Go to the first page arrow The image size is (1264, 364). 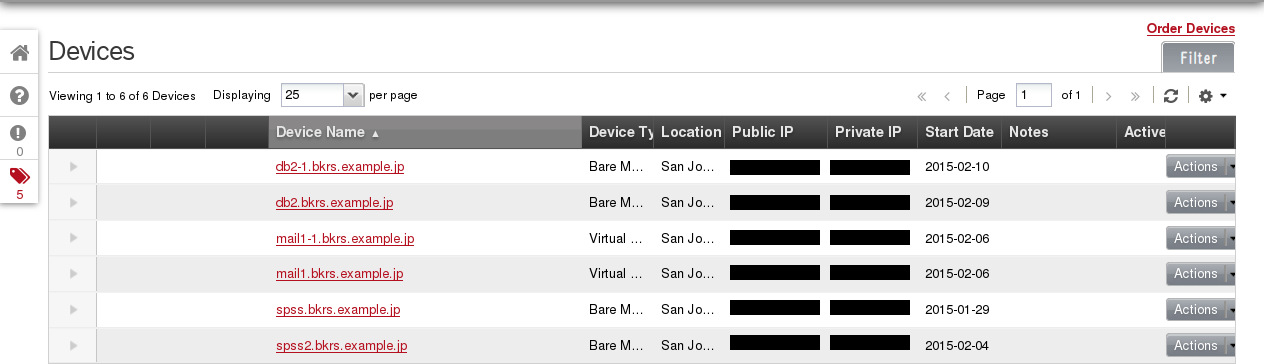(922, 96)
